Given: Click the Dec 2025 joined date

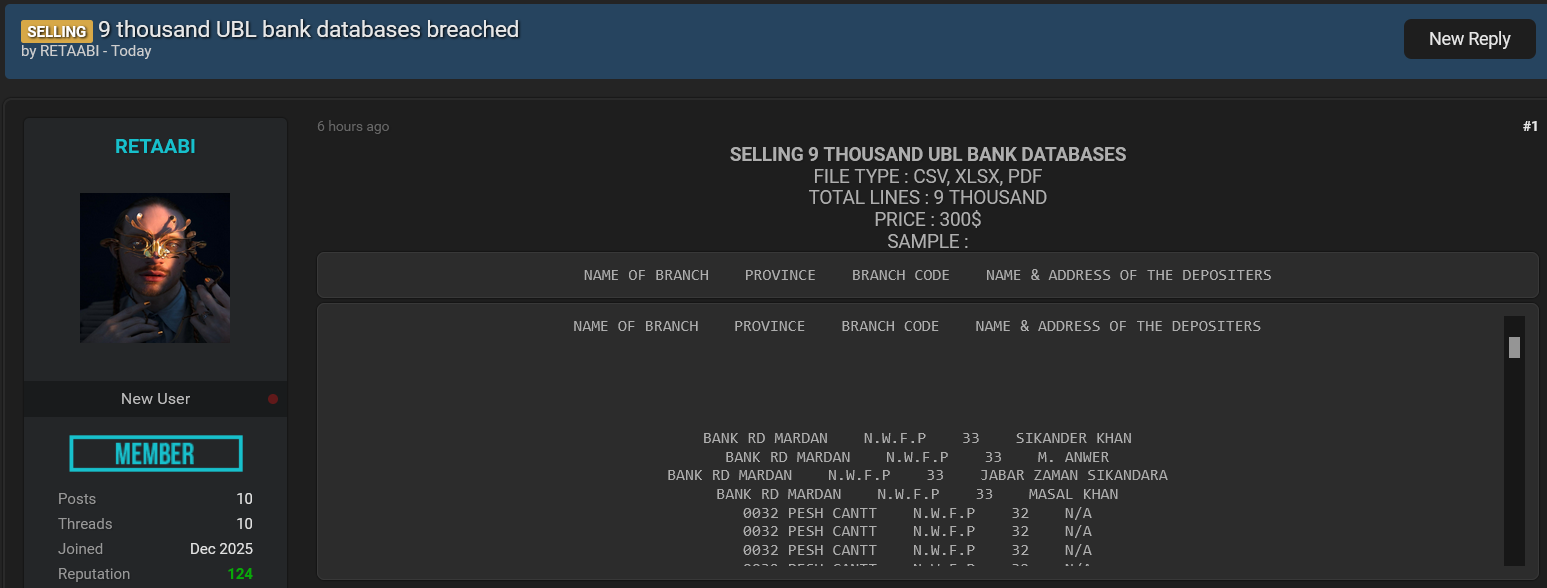Looking at the screenshot, I should point(221,549).
